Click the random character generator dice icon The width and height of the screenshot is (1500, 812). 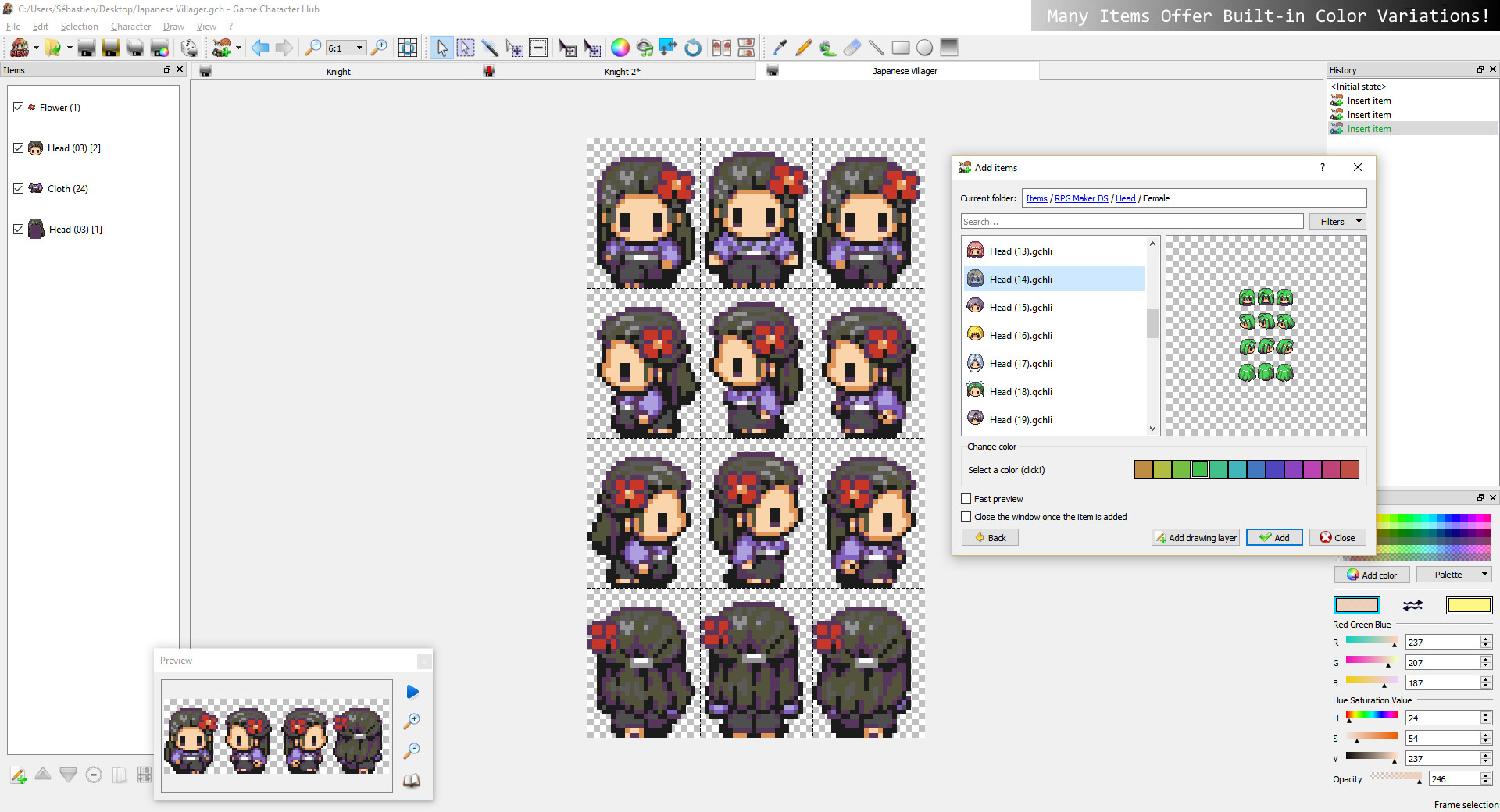189,48
